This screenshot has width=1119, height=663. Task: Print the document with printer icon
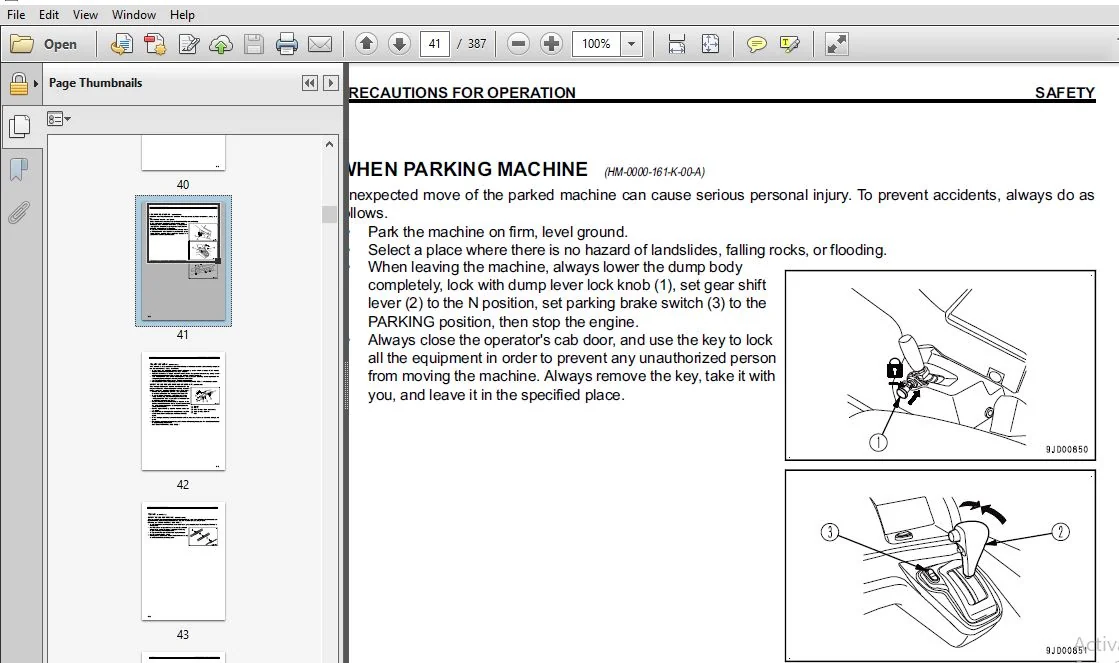[x=286, y=44]
